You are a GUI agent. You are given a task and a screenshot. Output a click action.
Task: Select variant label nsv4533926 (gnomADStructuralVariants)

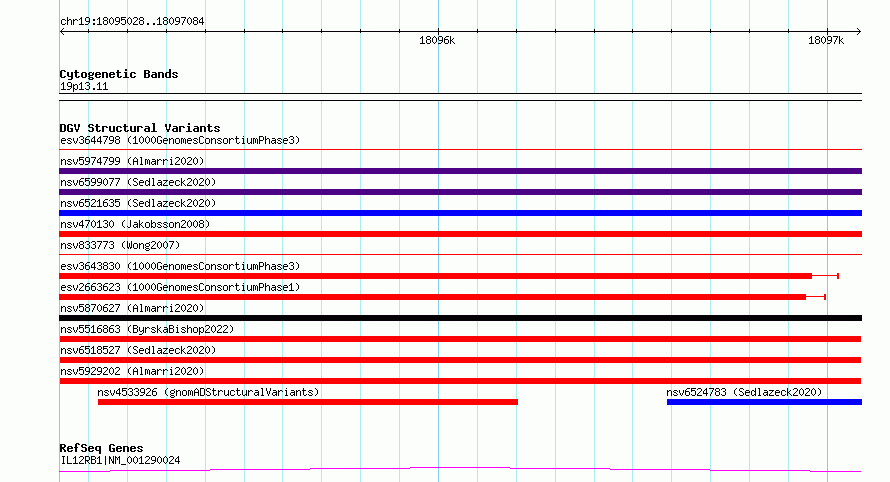pos(208,392)
